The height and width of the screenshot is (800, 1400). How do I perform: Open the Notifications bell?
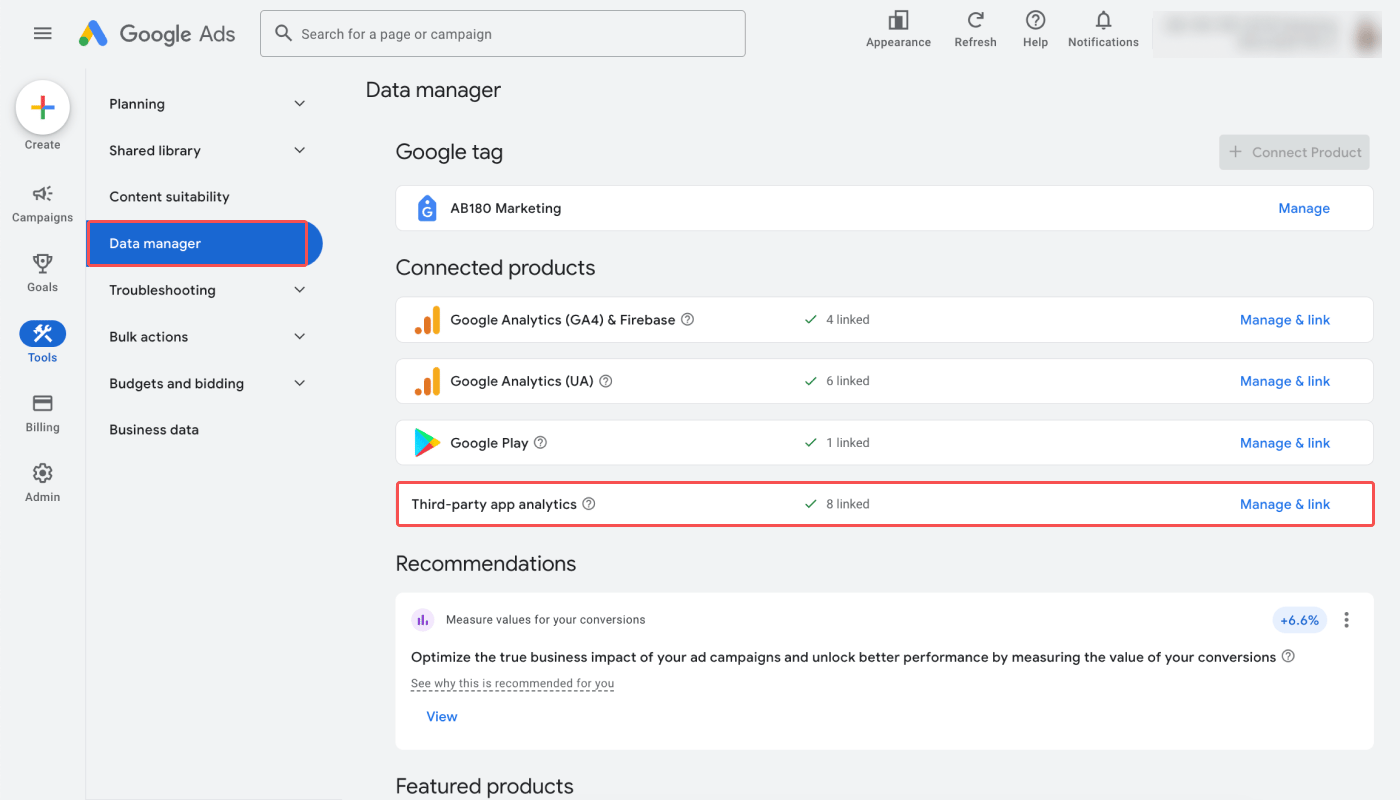click(1103, 29)
